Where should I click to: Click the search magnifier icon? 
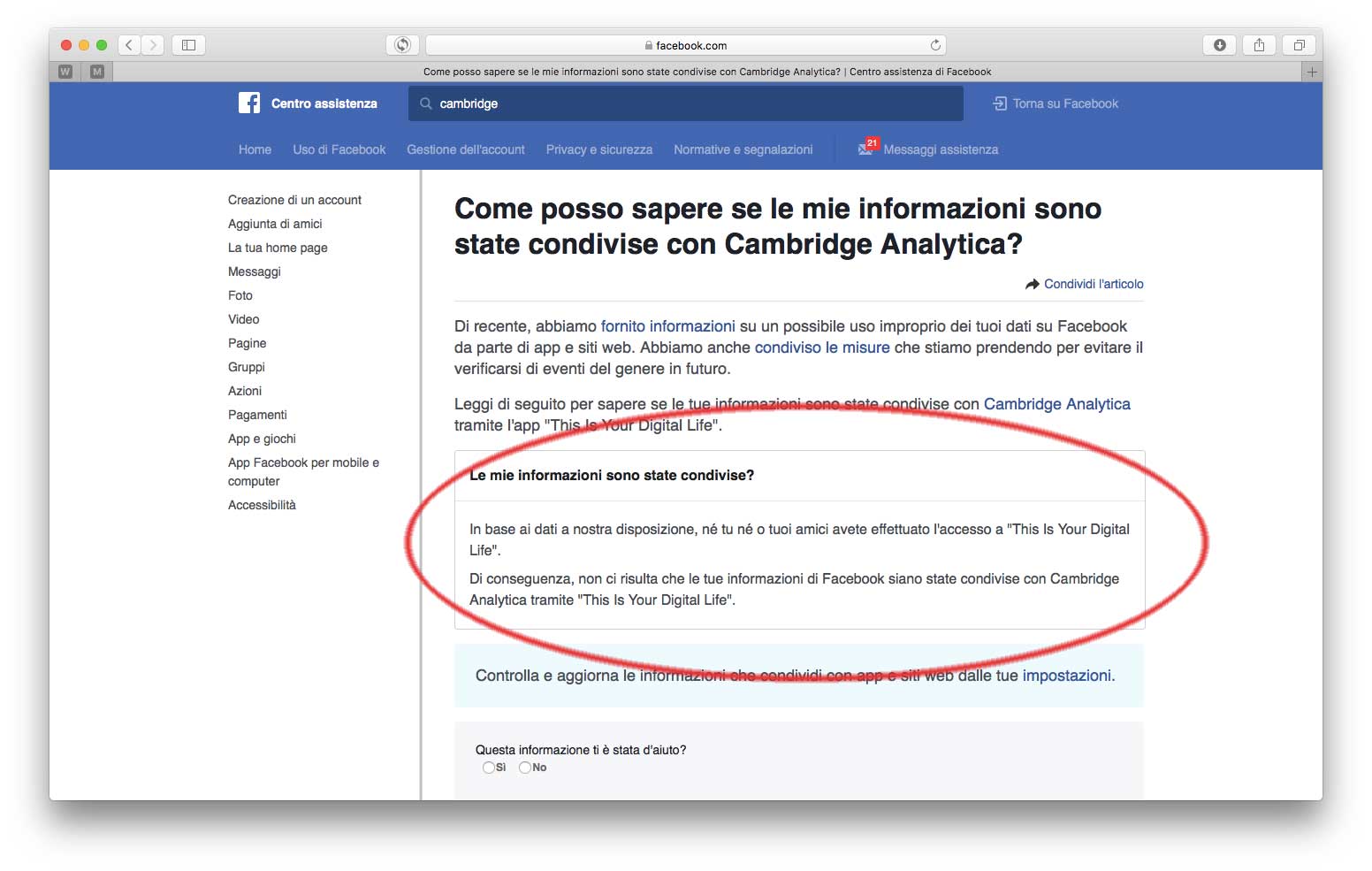point(426,103)
